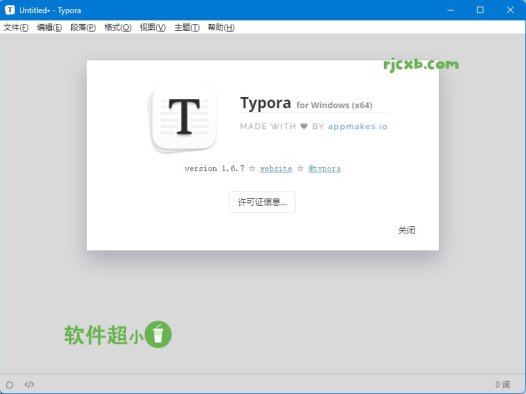Follow the website link

276,168
